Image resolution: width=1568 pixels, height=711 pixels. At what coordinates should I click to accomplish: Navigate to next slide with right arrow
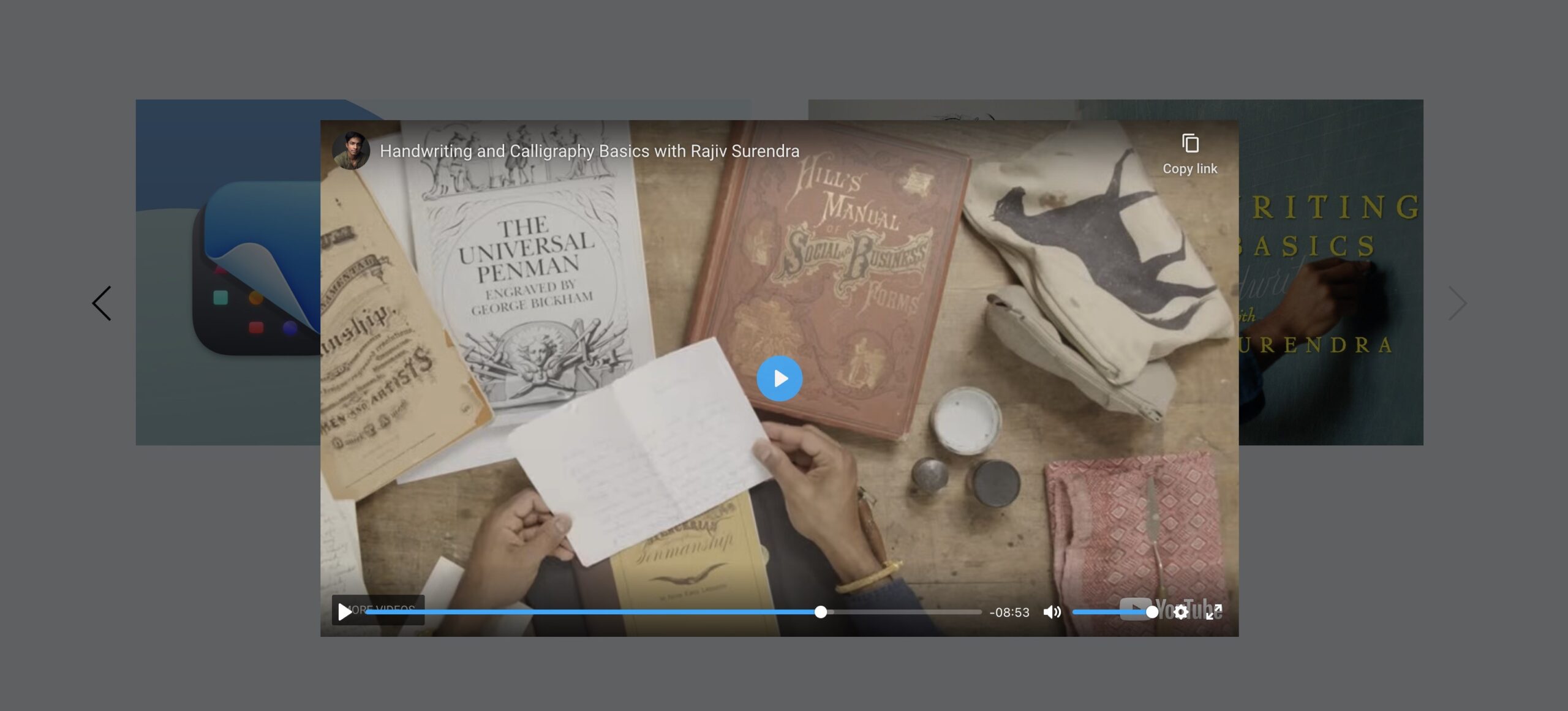tap(1457, 303)
